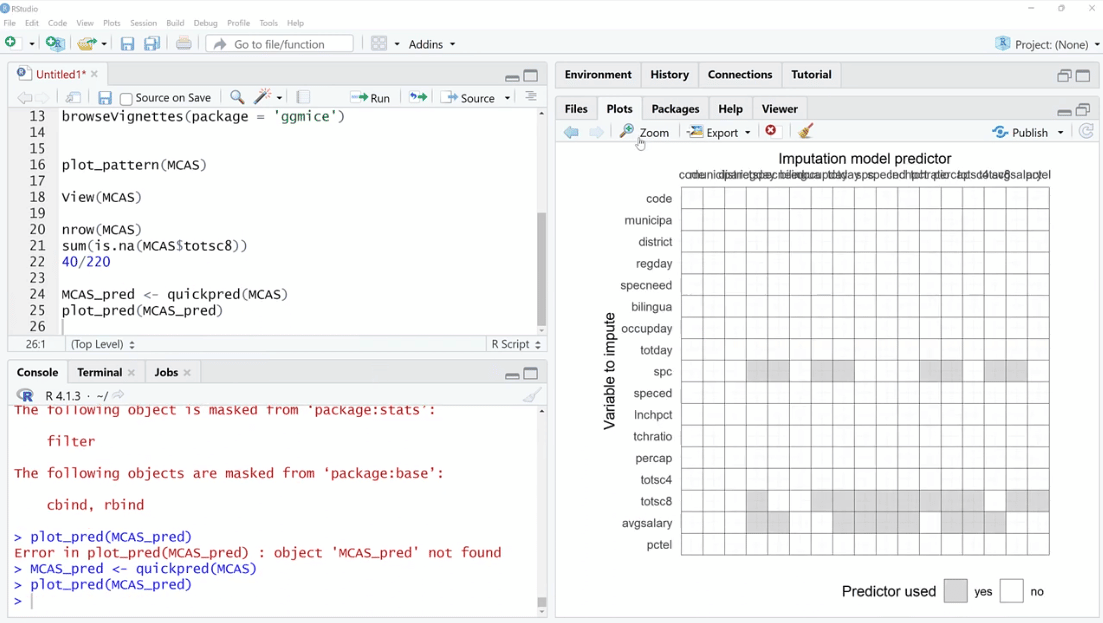Close the Jobs tab
This screenshot has width=1103, height=623.
(x=187, y=373)
